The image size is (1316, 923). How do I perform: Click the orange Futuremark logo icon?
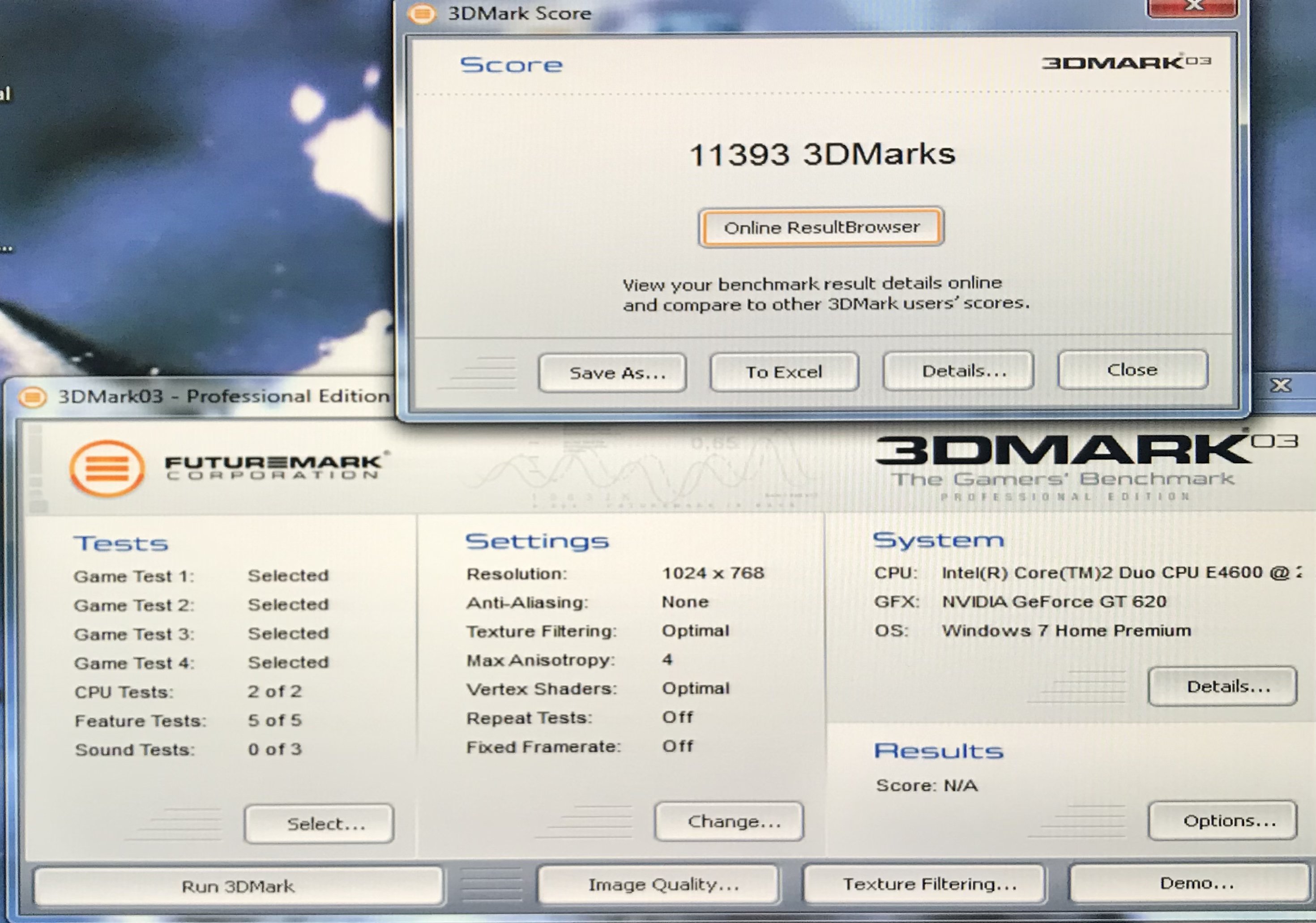107,467
